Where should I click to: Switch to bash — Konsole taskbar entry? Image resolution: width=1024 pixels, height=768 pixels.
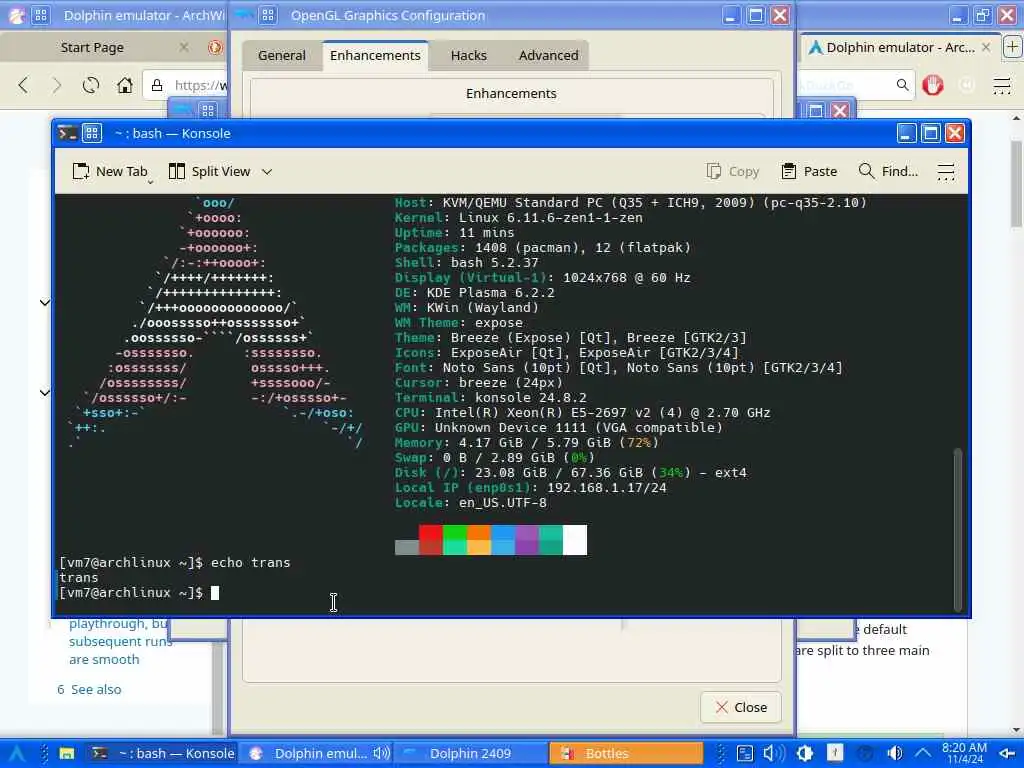pyautogui.click(x=162, y=754)
